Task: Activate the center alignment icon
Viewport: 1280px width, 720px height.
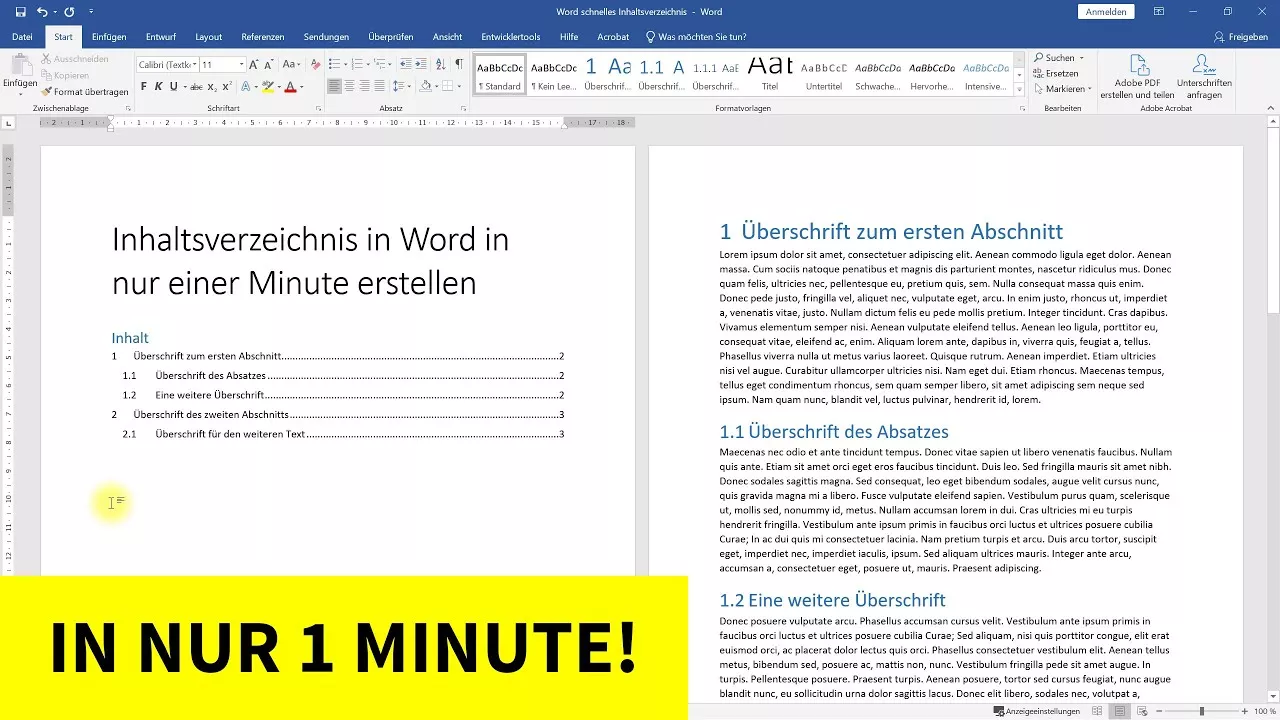Action: pos(350,85)
